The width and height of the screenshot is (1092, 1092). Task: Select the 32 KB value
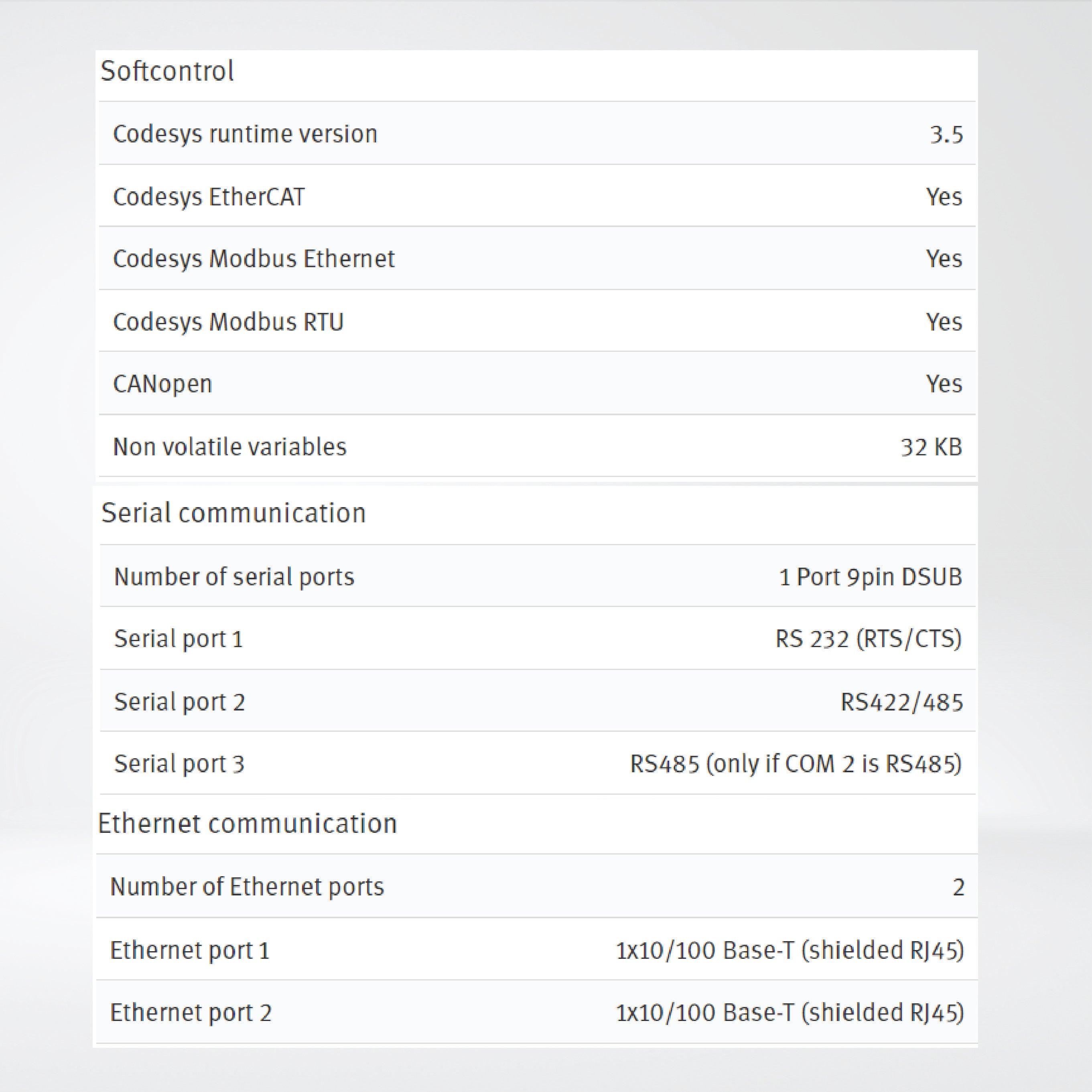click(932, 447)
